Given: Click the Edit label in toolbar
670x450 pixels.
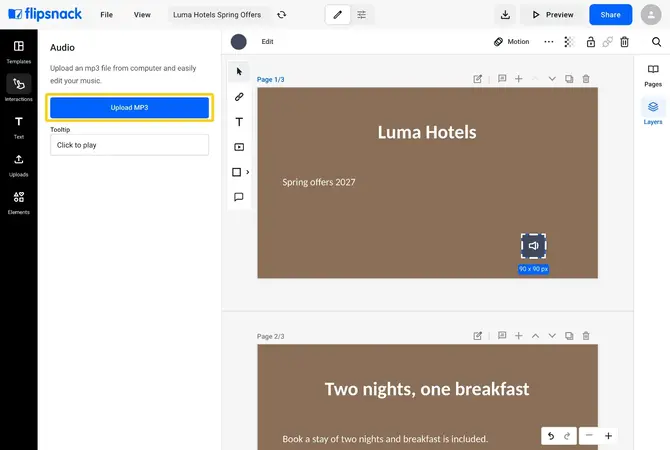Looking at the screenshot, I should coord(267,41).
